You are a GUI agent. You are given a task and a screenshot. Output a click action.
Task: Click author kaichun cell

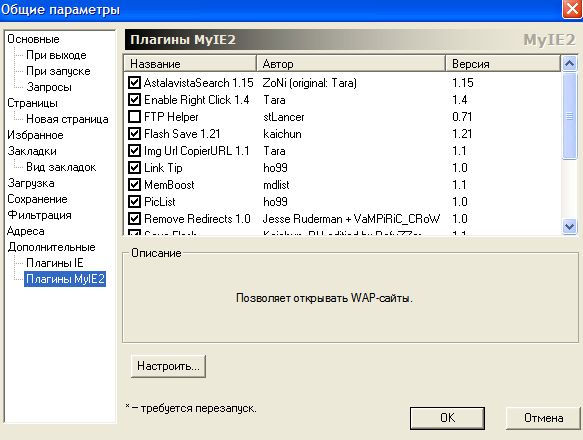[x=282, y=134]
